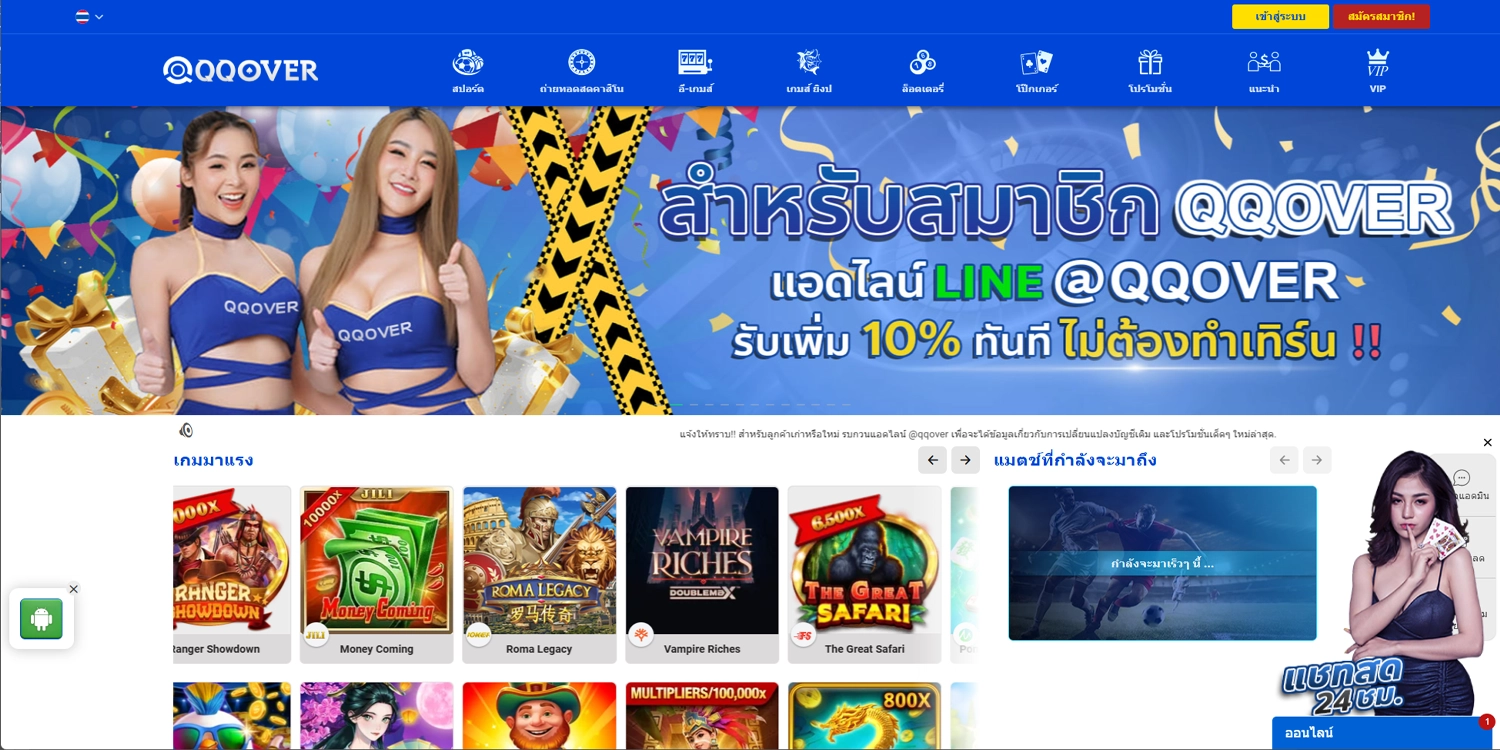This screenshot has height=750, width=1500.
Task: Click the เกมมาแรง heading
Action: tap(213, 460)
